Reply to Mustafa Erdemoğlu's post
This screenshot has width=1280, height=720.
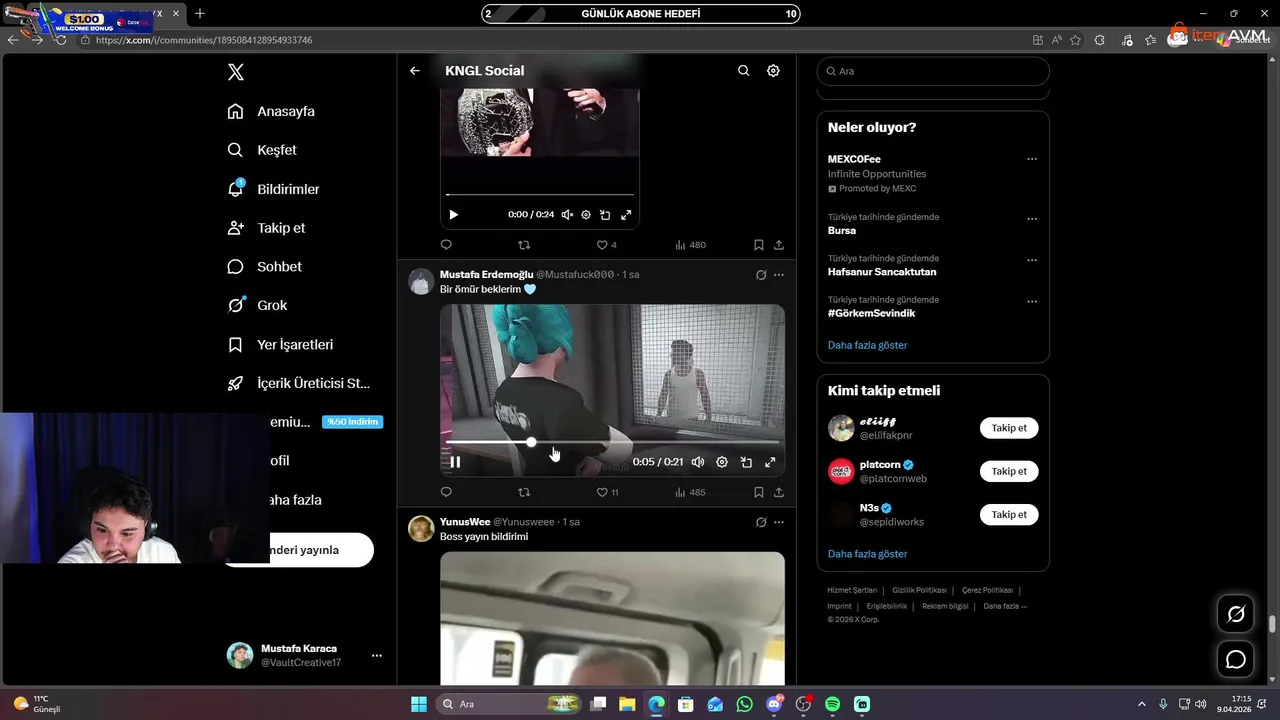446,492
